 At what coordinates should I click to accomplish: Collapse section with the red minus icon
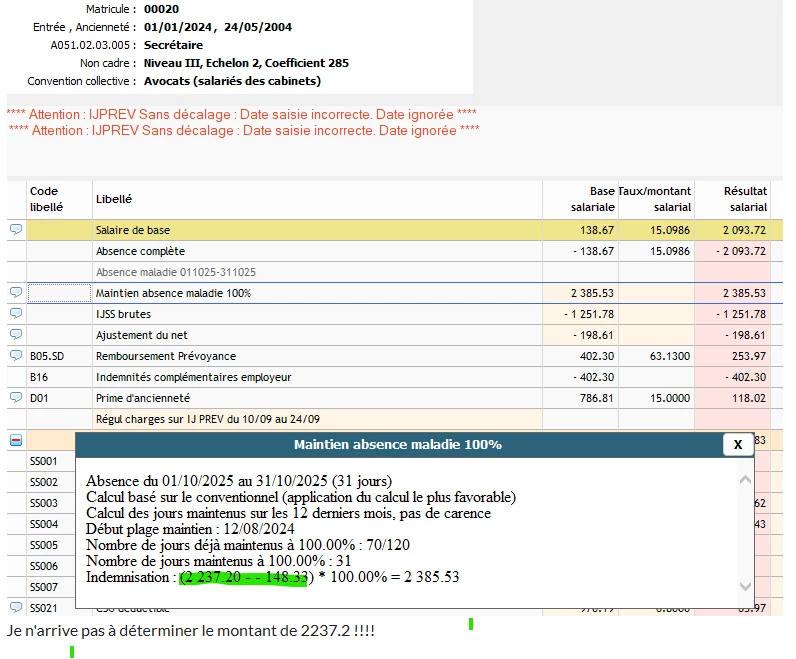pos(16,440)
